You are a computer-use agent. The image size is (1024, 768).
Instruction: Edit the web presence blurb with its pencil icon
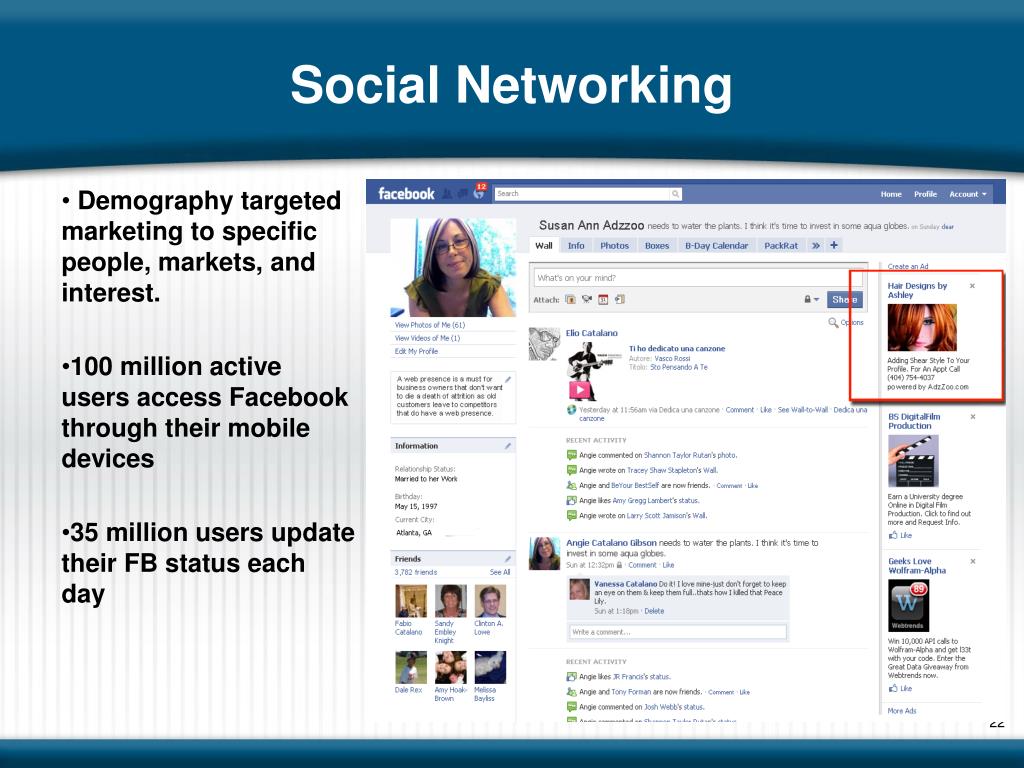(508, 379)
